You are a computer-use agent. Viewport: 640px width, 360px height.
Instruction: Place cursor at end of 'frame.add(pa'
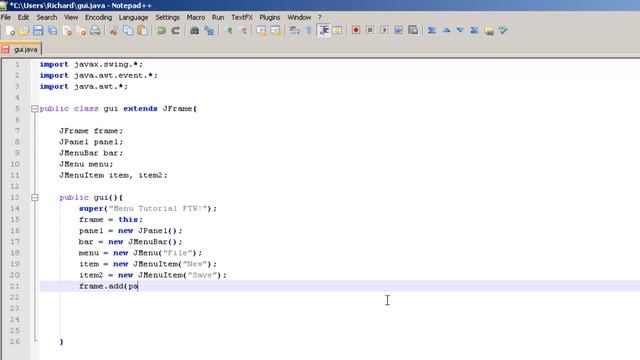coord(138,286)
